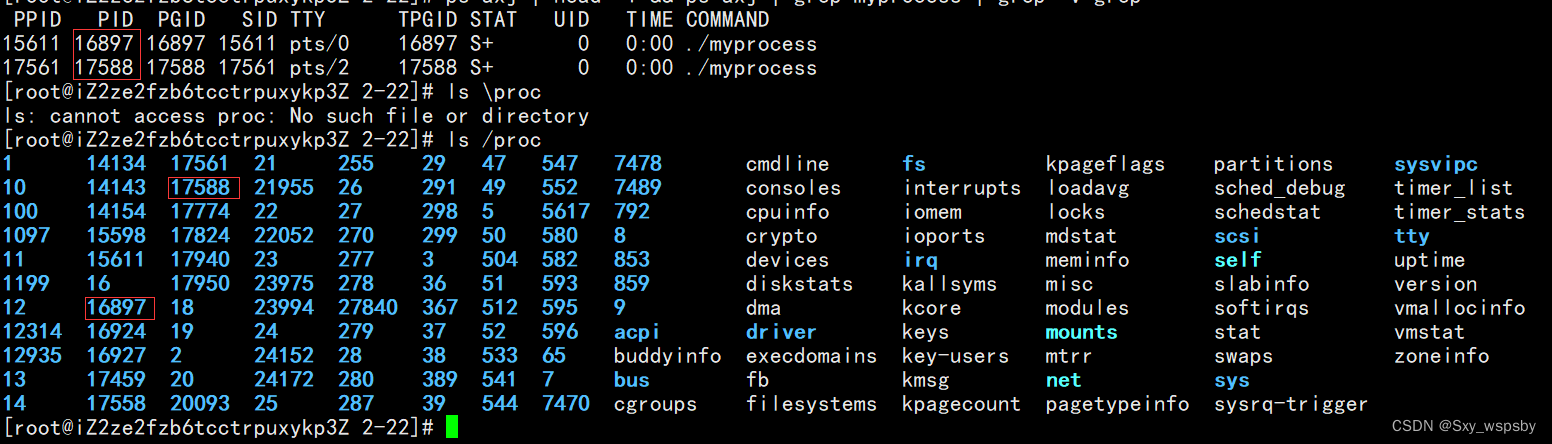Click the acpi directory entry

pyautogui.click(x=637, y=332)
